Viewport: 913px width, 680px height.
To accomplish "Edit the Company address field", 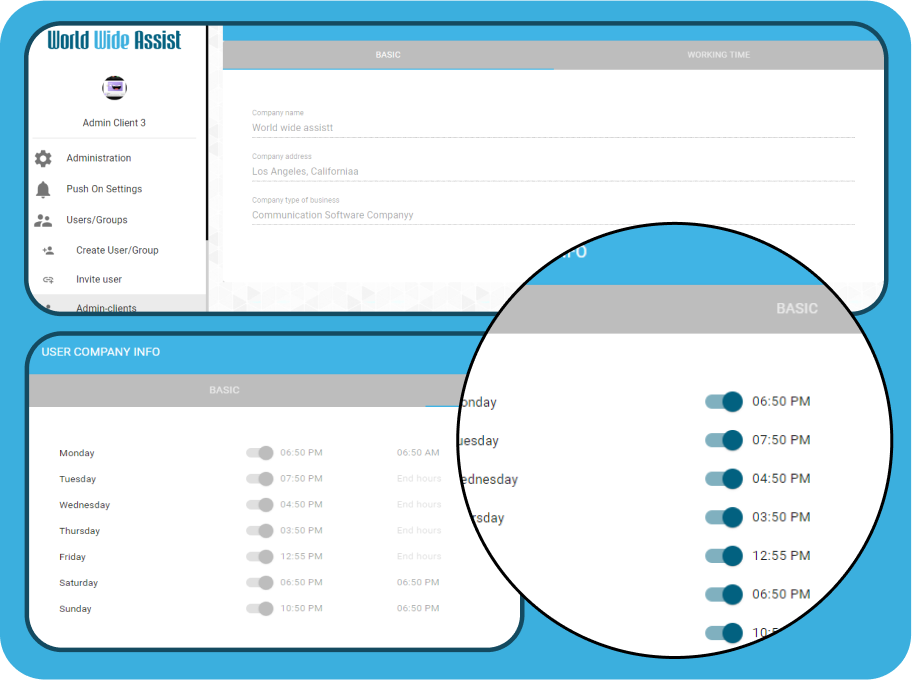I will pyautogui.click(x=552, y=172).
